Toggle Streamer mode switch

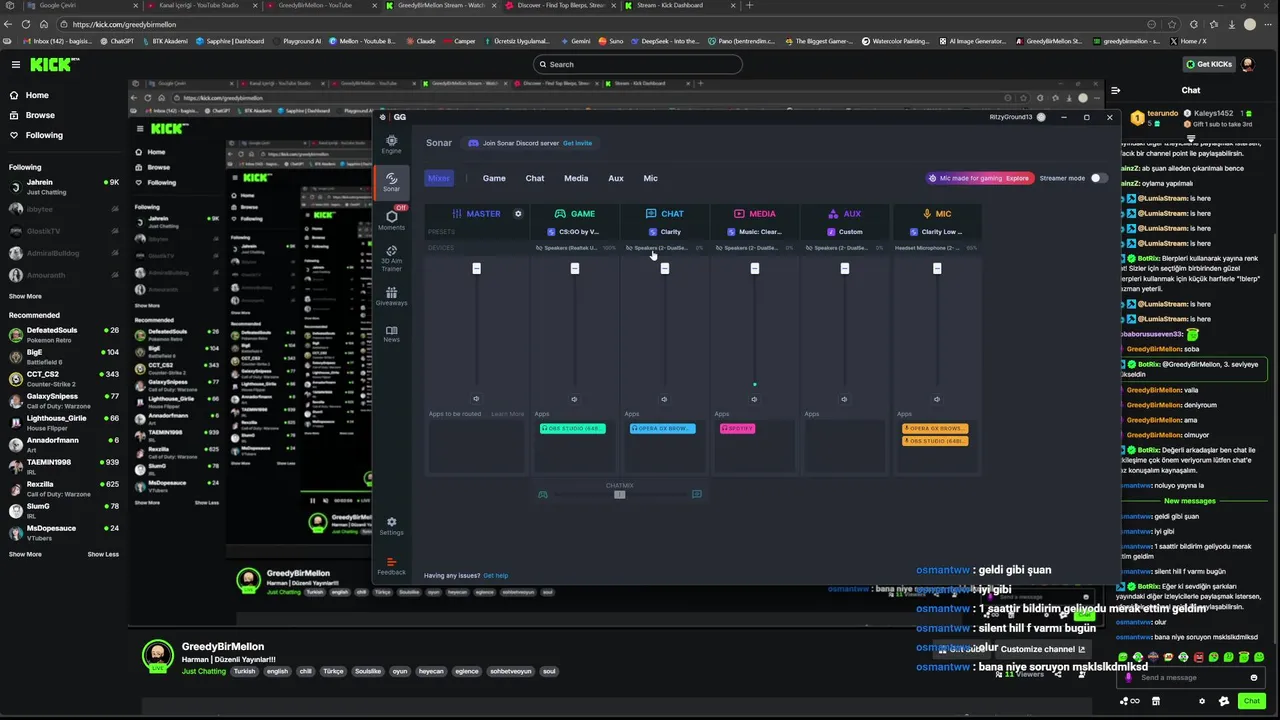(1099, 178)
